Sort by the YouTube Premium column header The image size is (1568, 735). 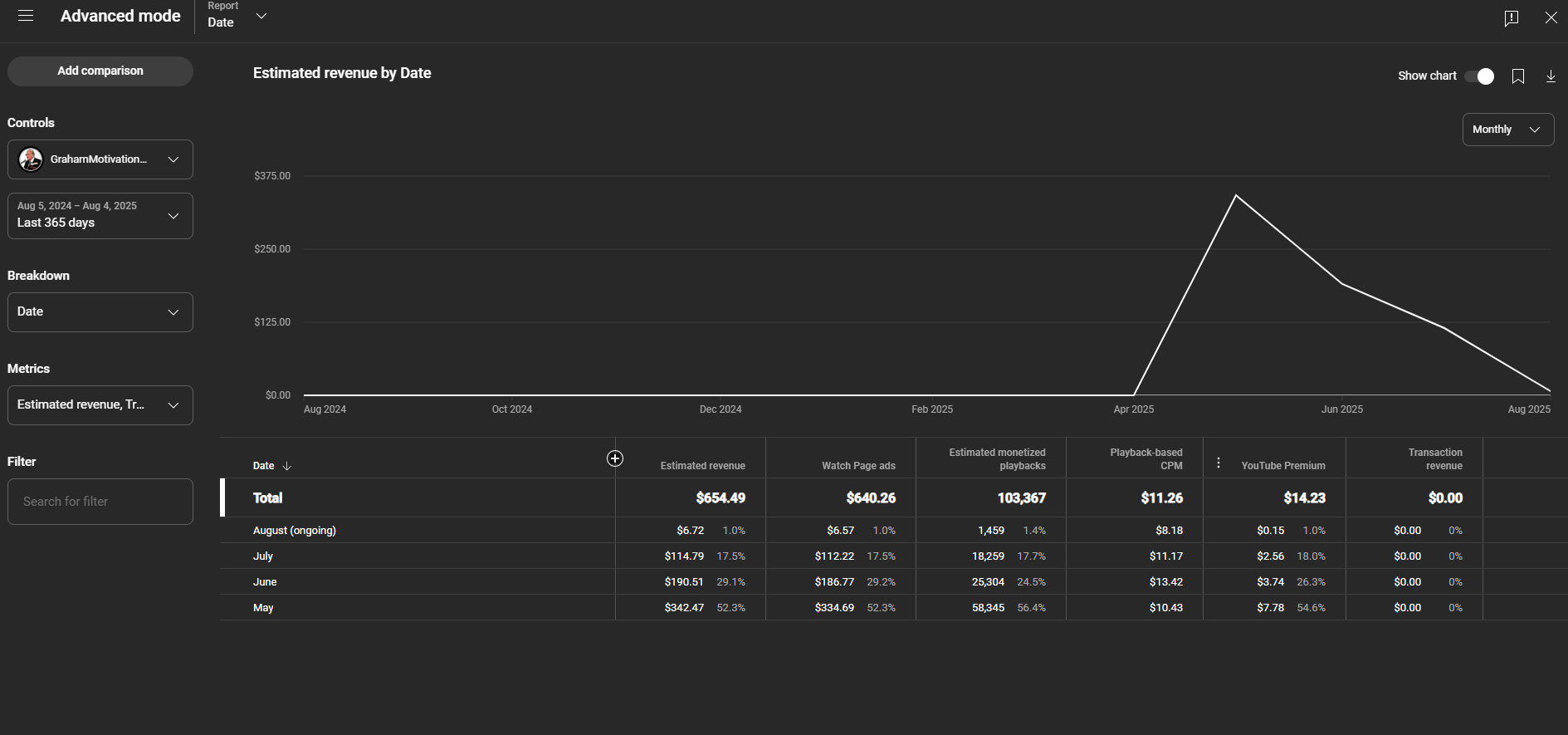tap(1283, 466)
